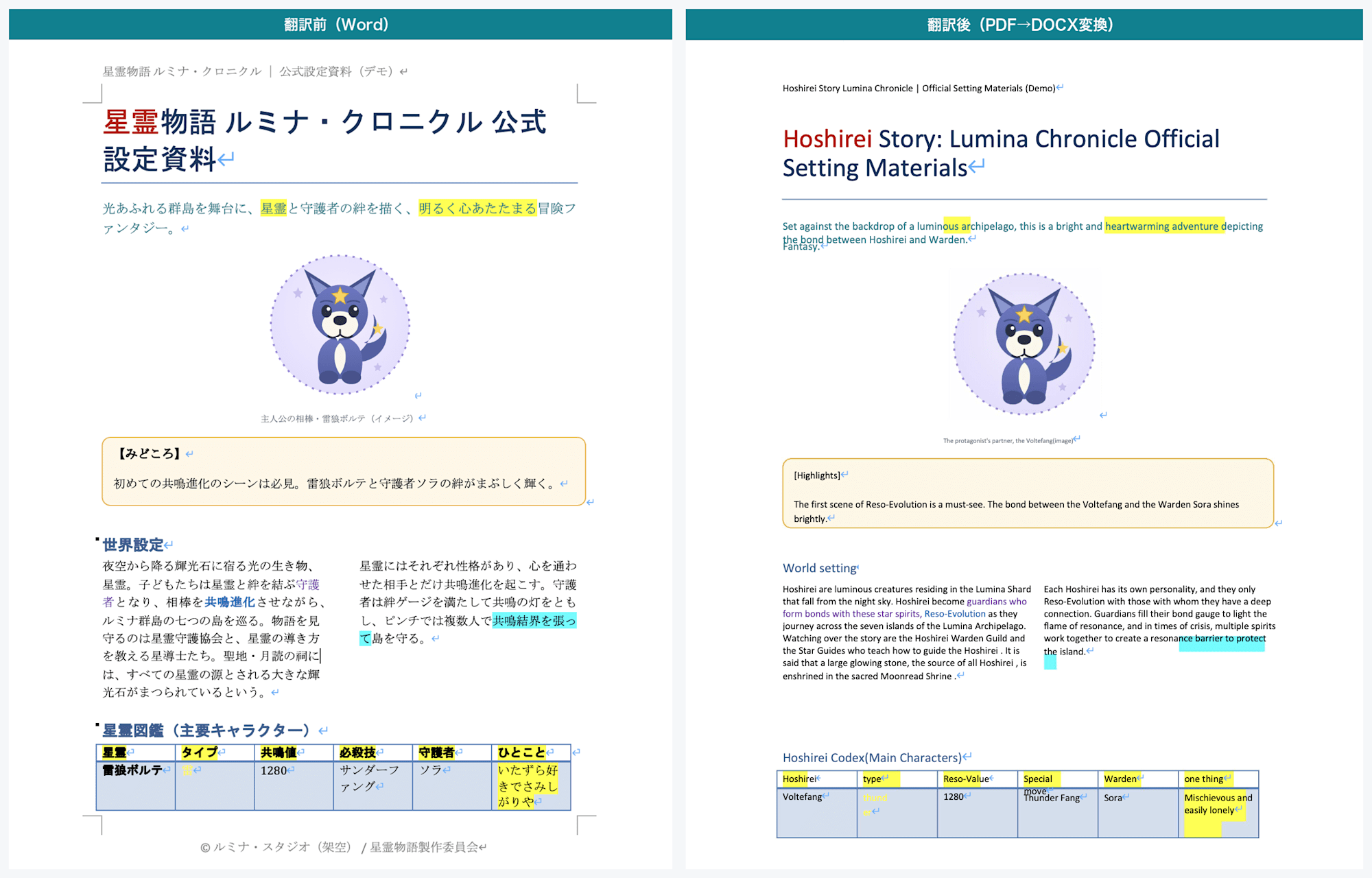Click the 共鳴値 table header cell
Viewport: 1372px width, 878px height.
(x=294, y=752)
